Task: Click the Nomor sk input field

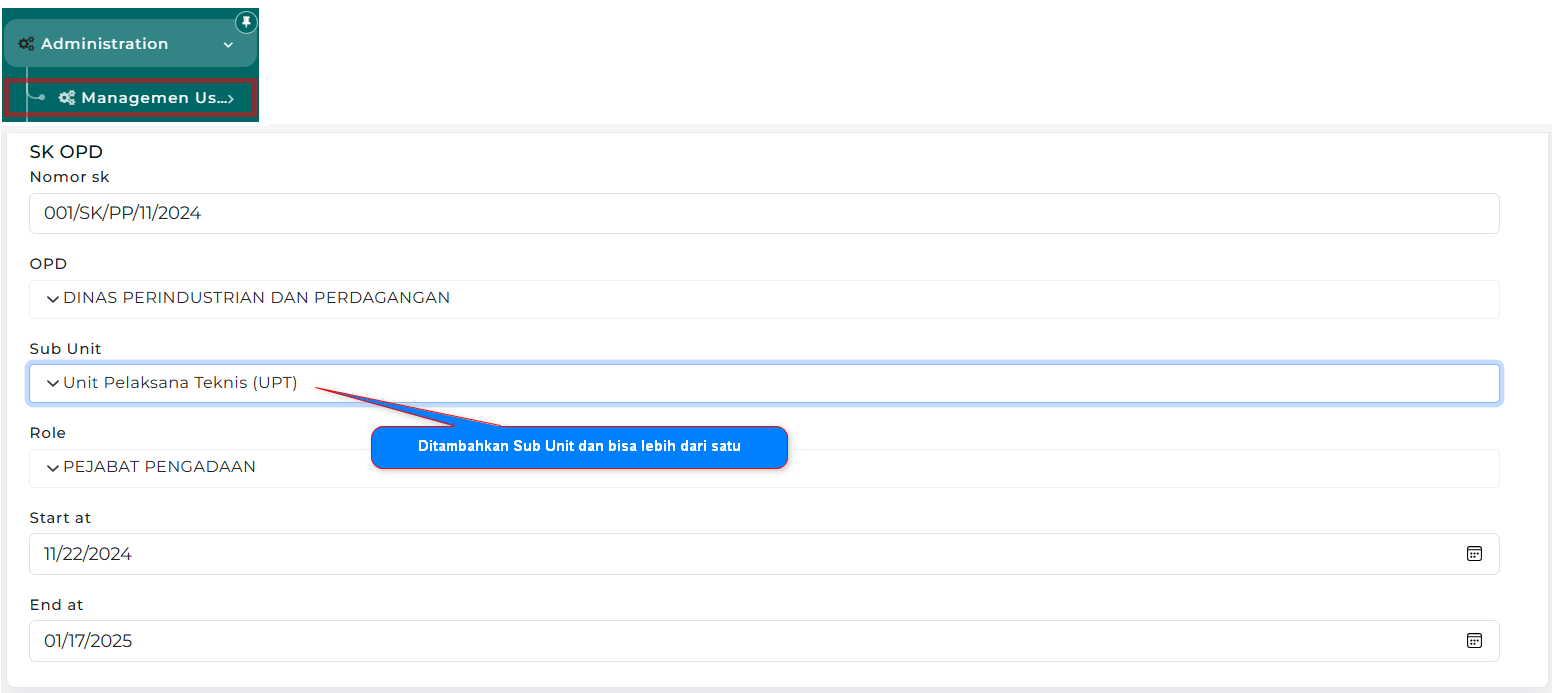Action: [764, 213]
